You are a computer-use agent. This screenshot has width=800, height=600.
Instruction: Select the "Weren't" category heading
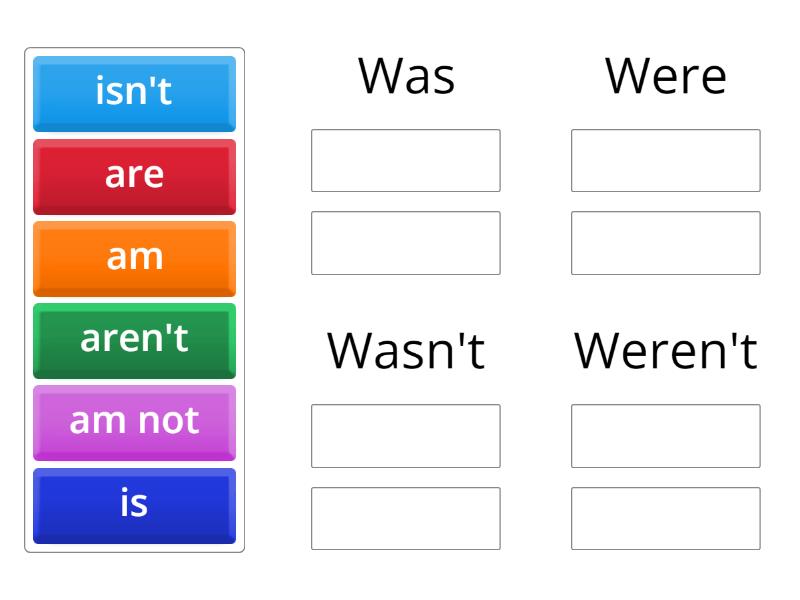pos(666,352)
